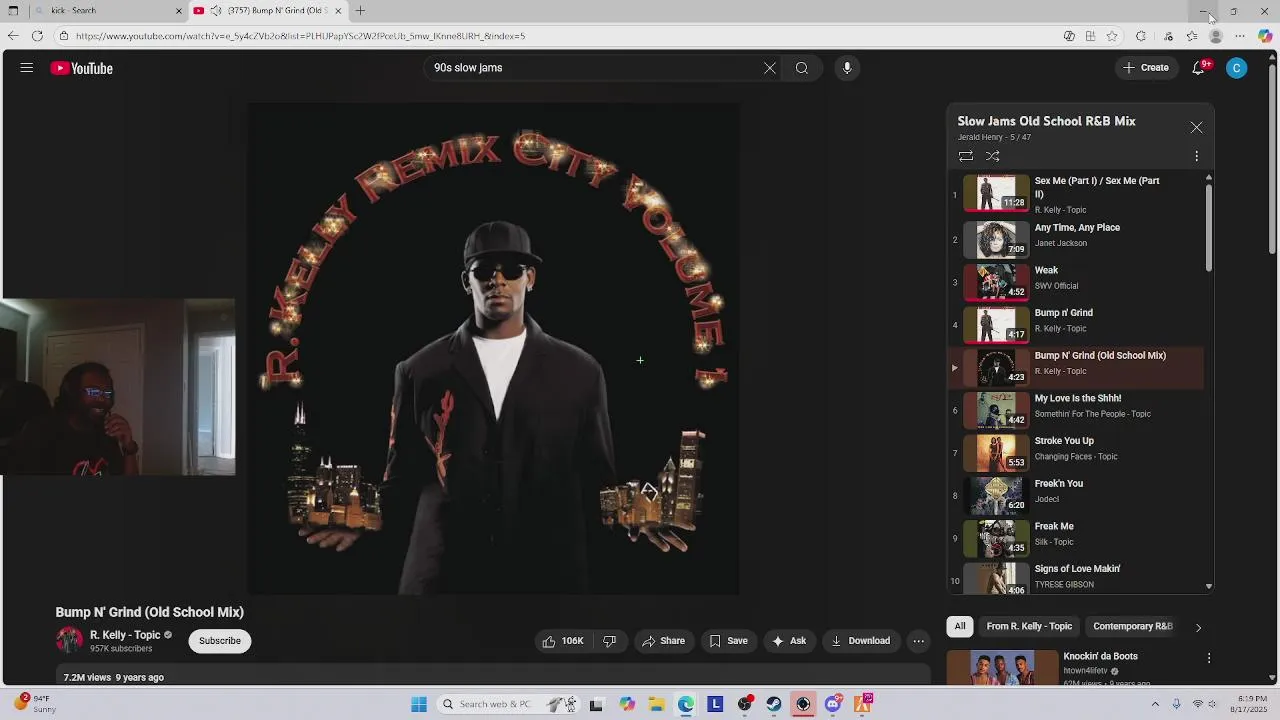
Task: Close the Slow Jams playlist panel
Action: tap(1196, 128)
